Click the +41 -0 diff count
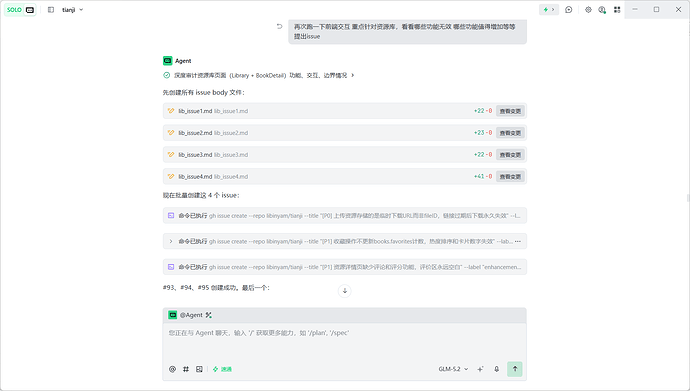Screen dimensions: 690x391 pos(483,176)
